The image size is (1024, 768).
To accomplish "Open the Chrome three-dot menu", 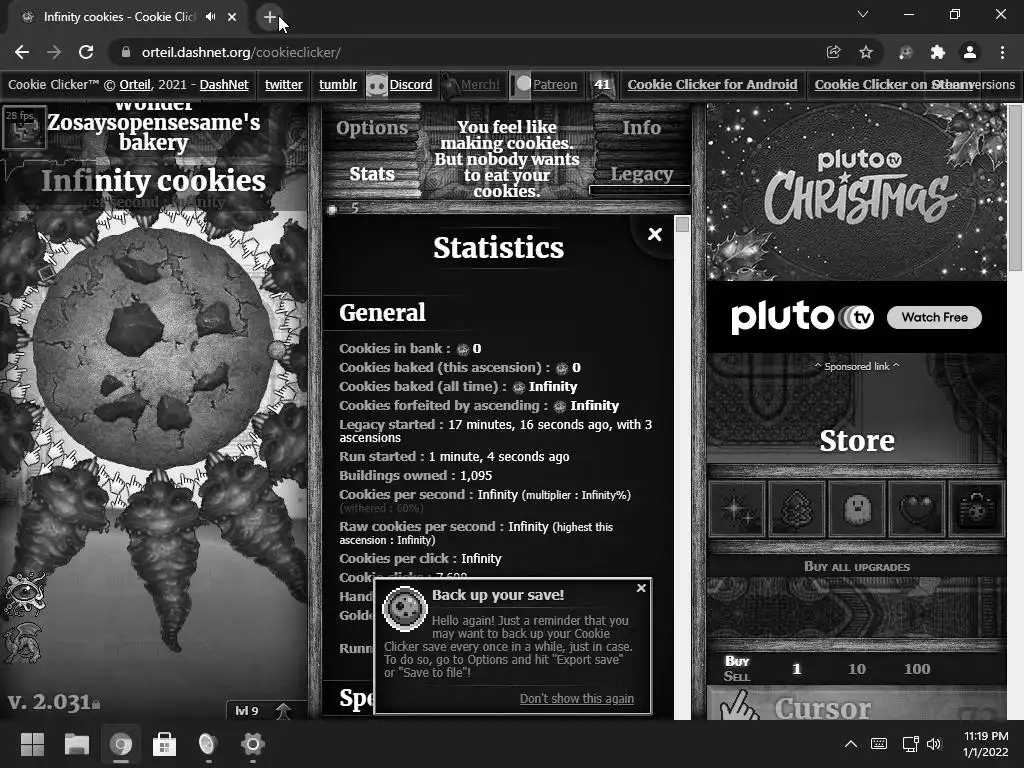I will [1002, 52].
